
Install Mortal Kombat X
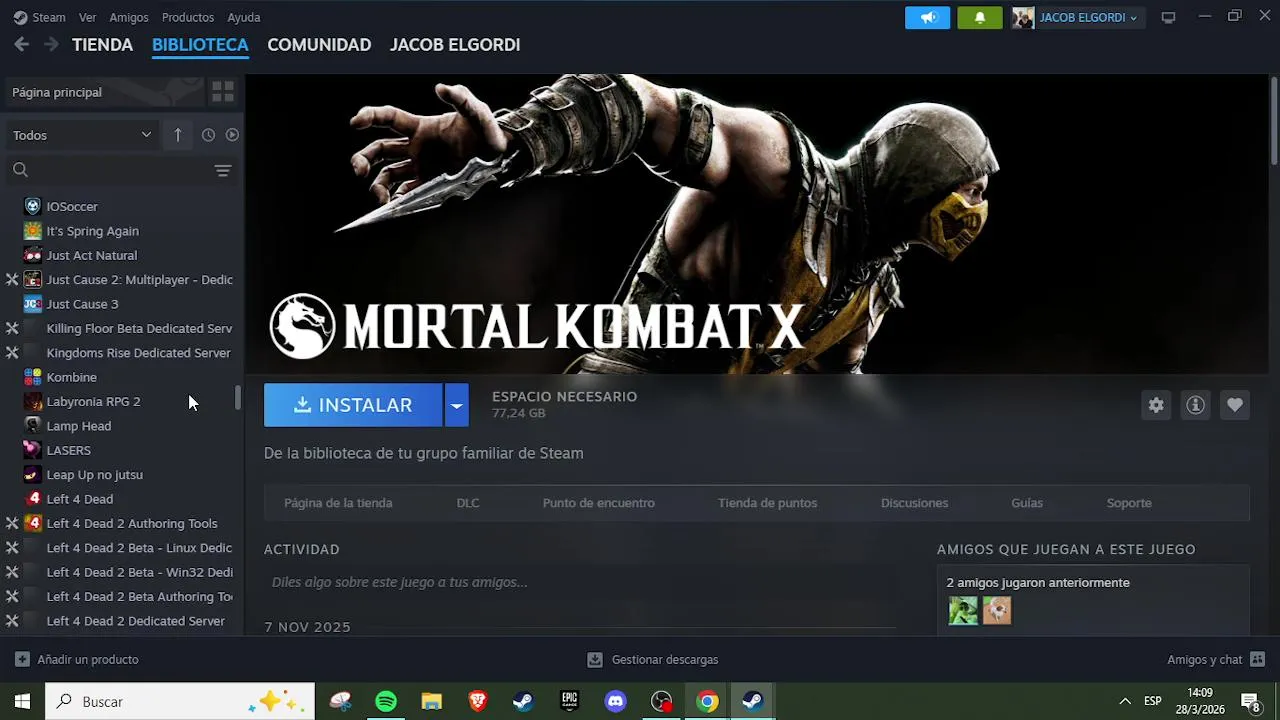coord(353,405)
